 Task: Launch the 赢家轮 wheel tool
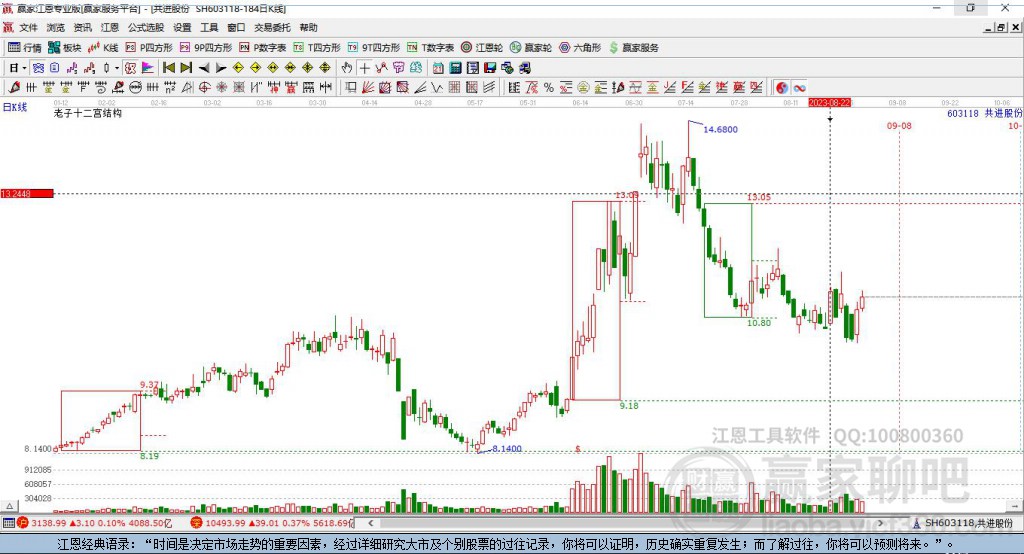coord(531,48)
